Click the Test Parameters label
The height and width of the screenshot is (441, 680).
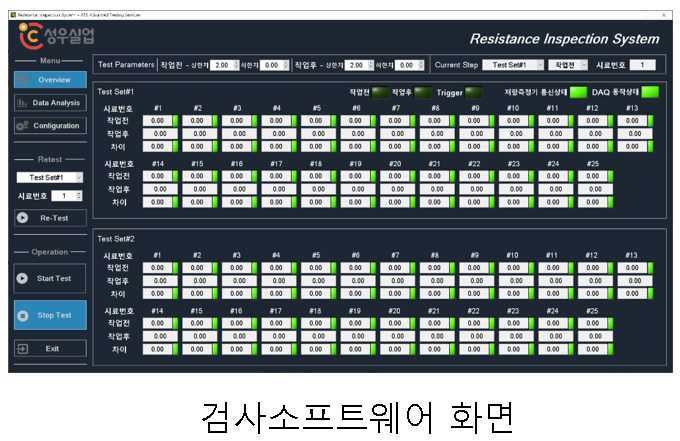126,65
